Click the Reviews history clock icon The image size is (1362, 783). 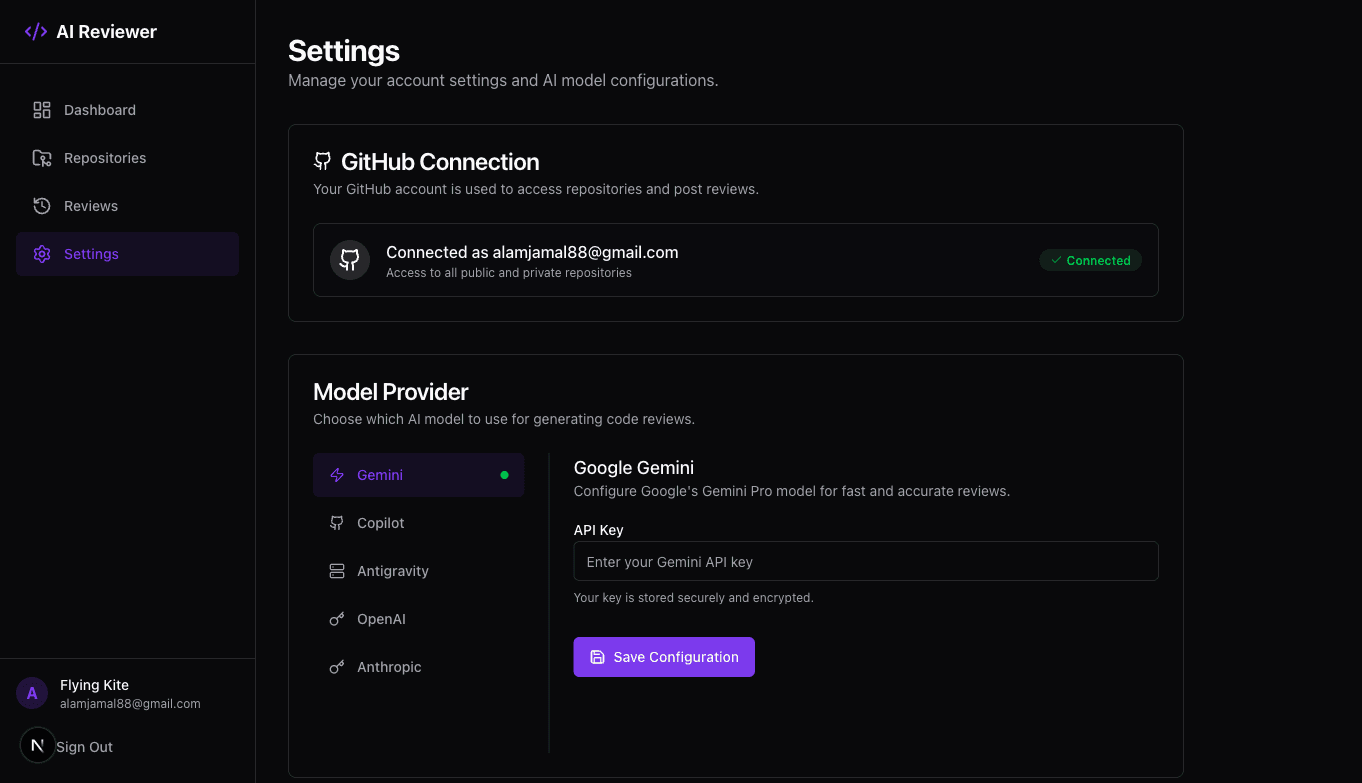[42, 206]
